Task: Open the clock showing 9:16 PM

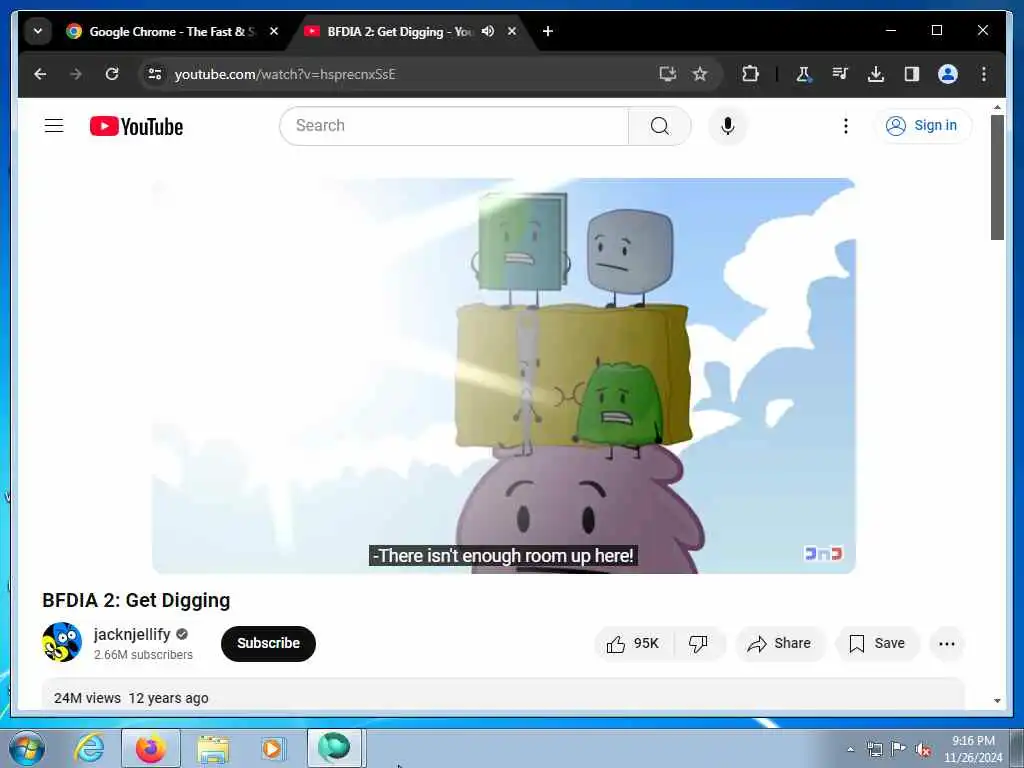Action: click(973, 749)
